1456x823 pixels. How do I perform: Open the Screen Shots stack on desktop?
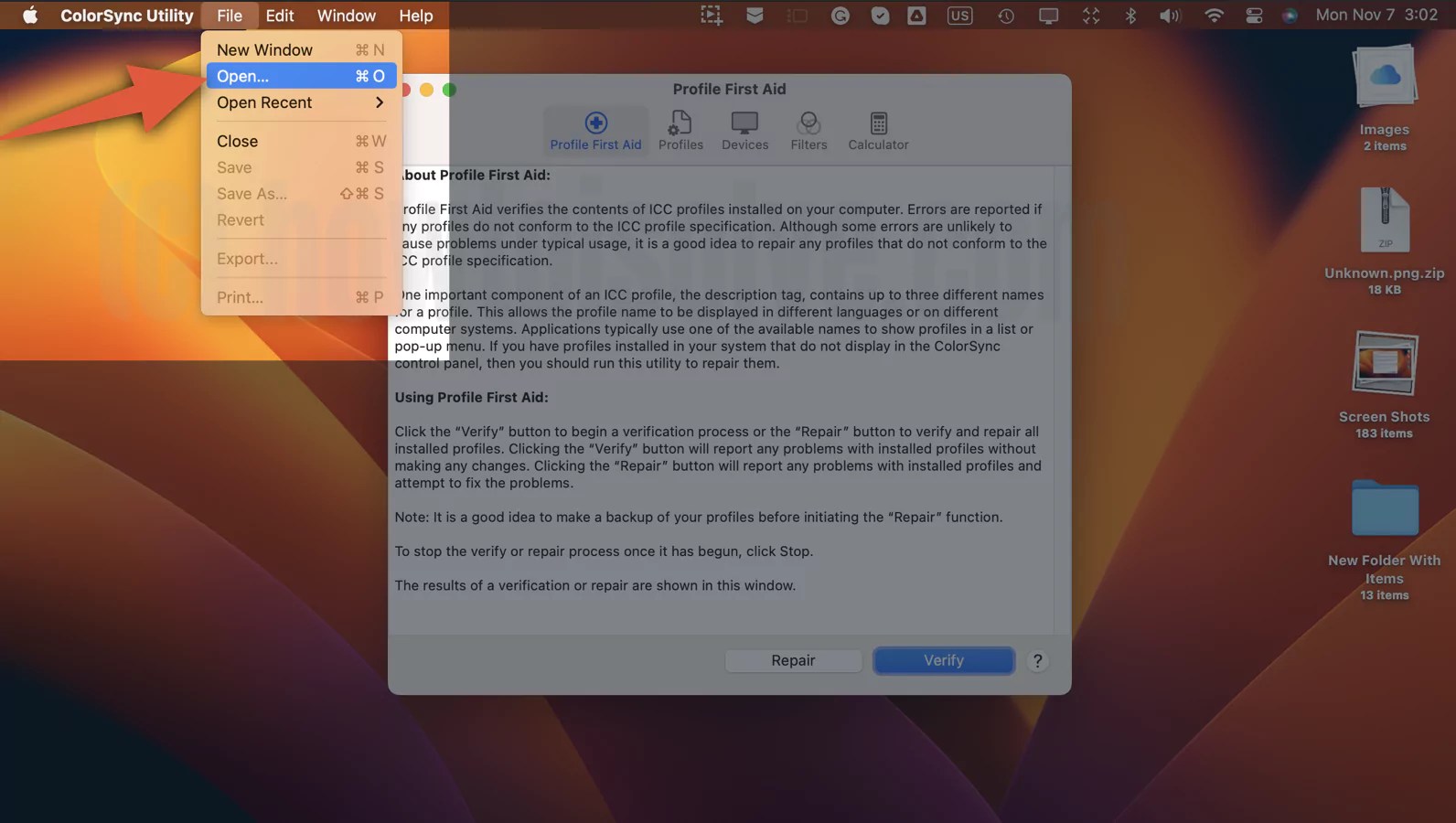coord(1385,385)
